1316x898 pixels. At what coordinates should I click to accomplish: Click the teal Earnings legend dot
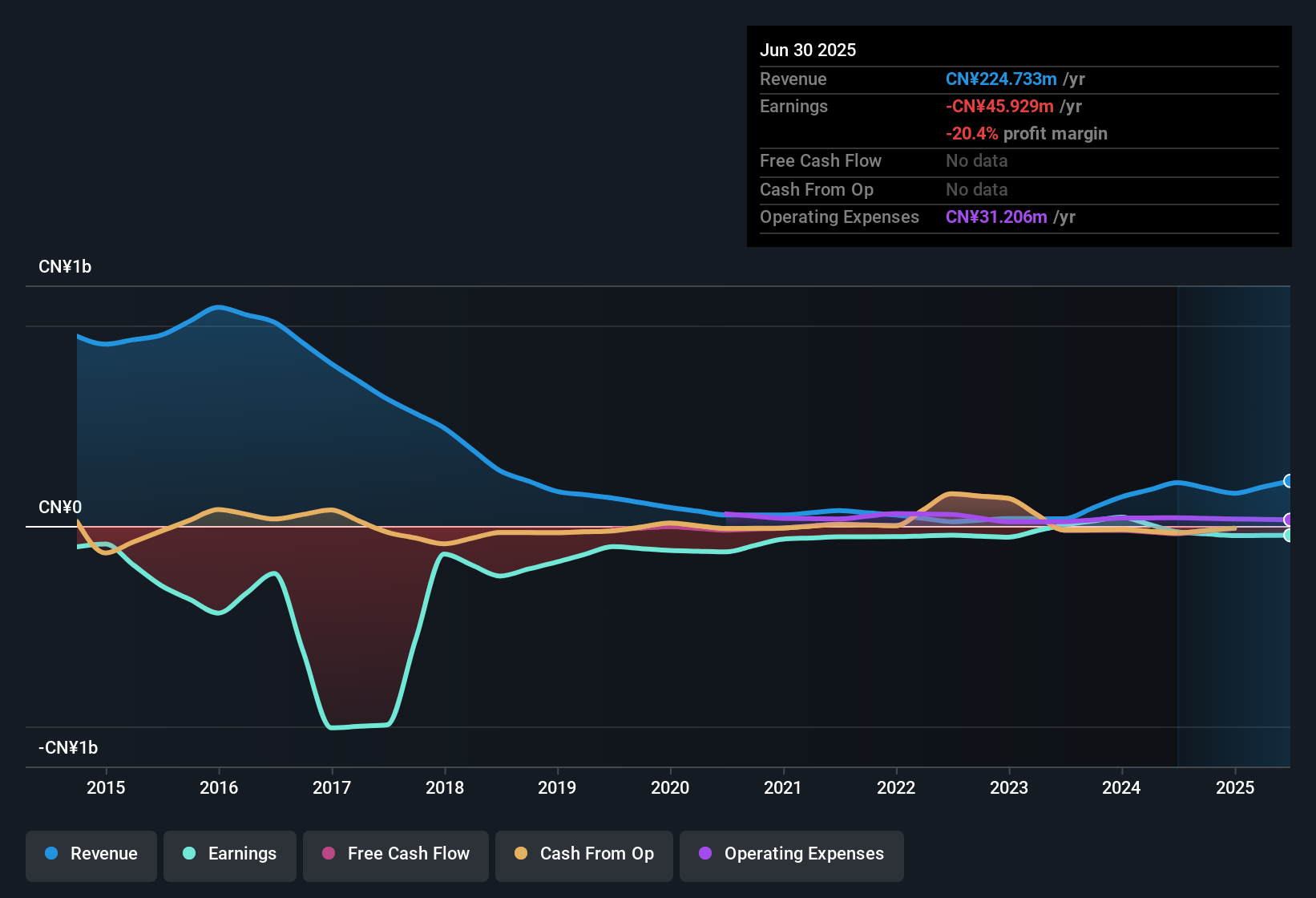(189, 854)
